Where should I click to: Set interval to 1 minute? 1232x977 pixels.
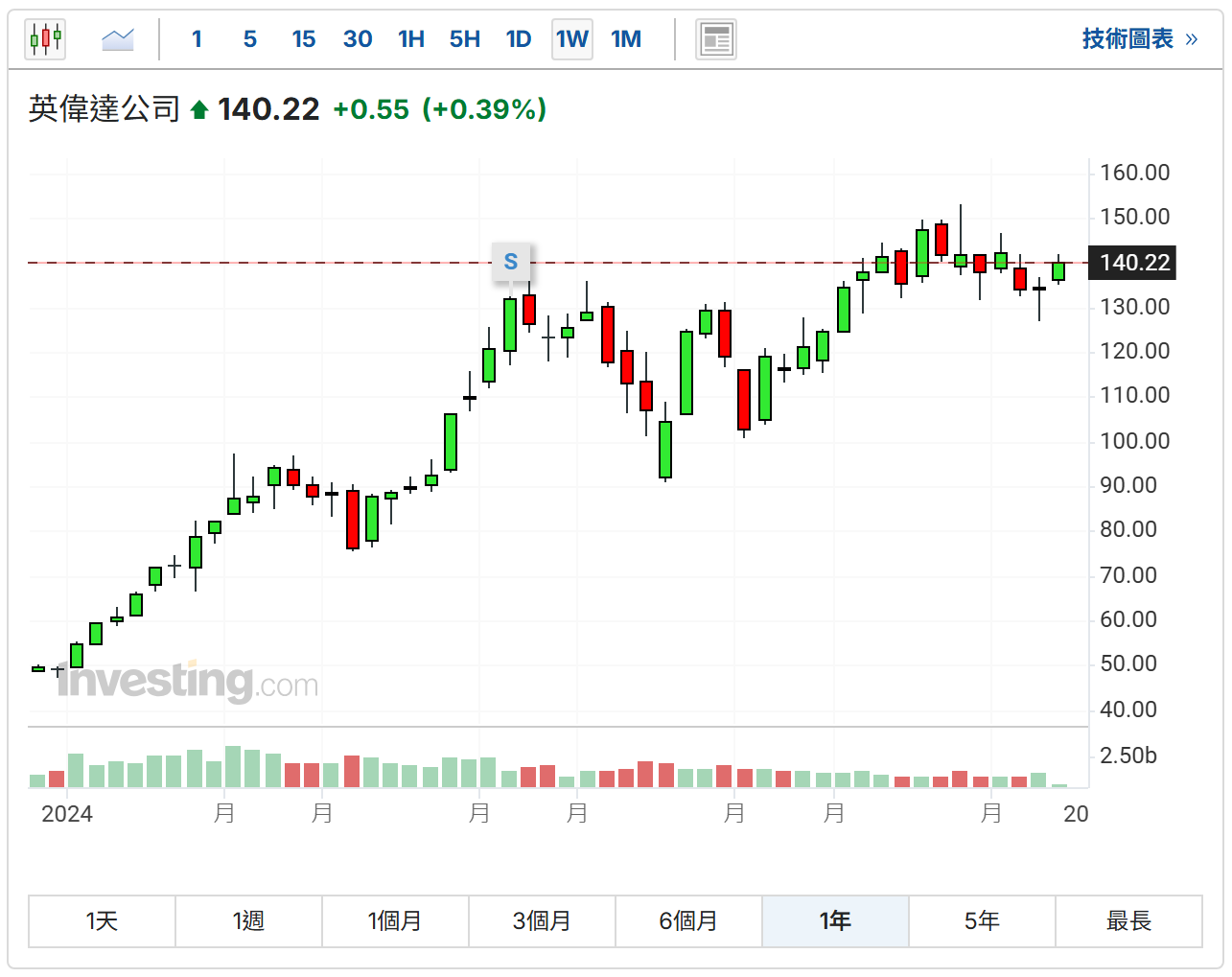click(197, 39)
